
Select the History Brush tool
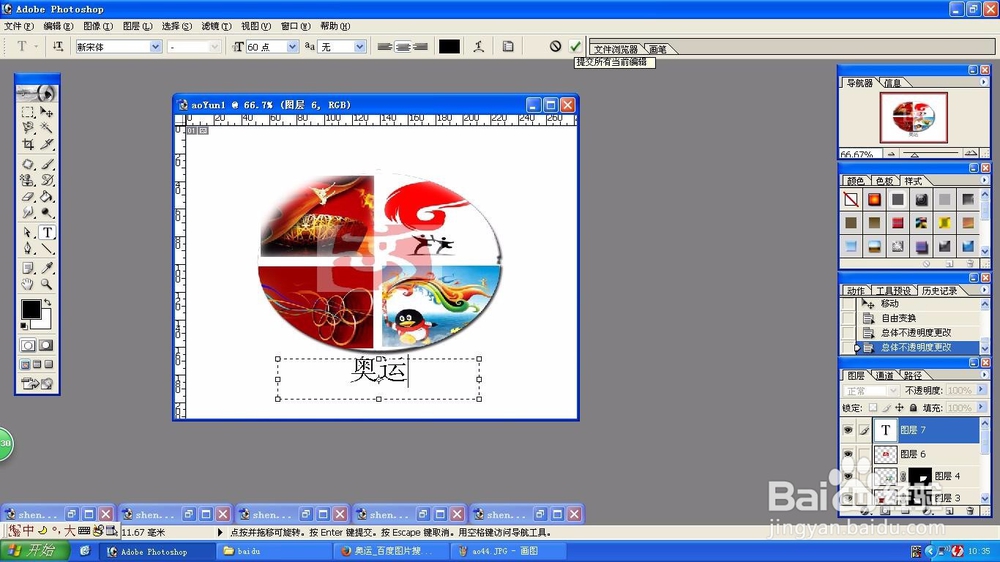(47, 181)
